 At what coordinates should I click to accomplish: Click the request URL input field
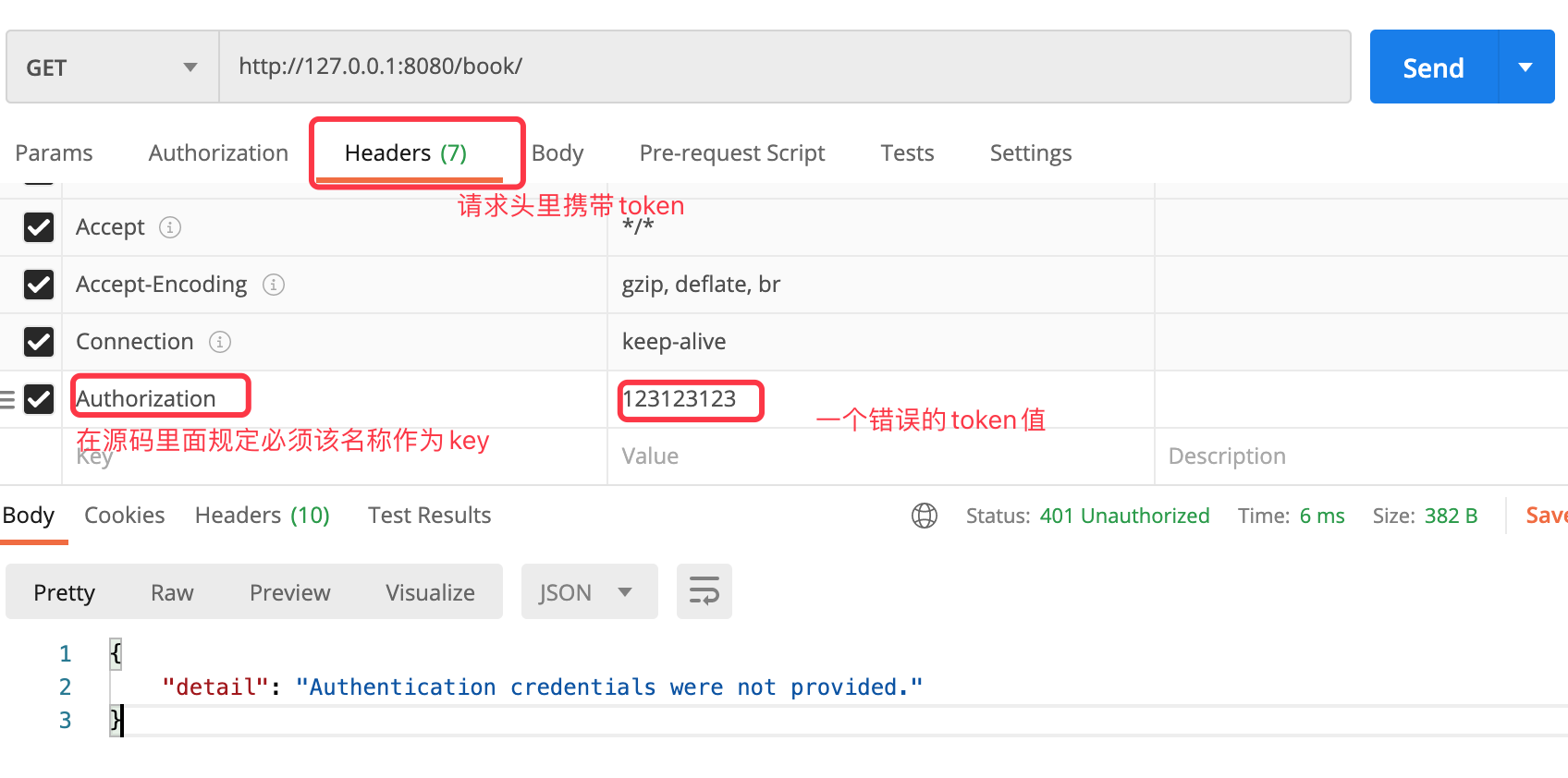pos(785,67)
